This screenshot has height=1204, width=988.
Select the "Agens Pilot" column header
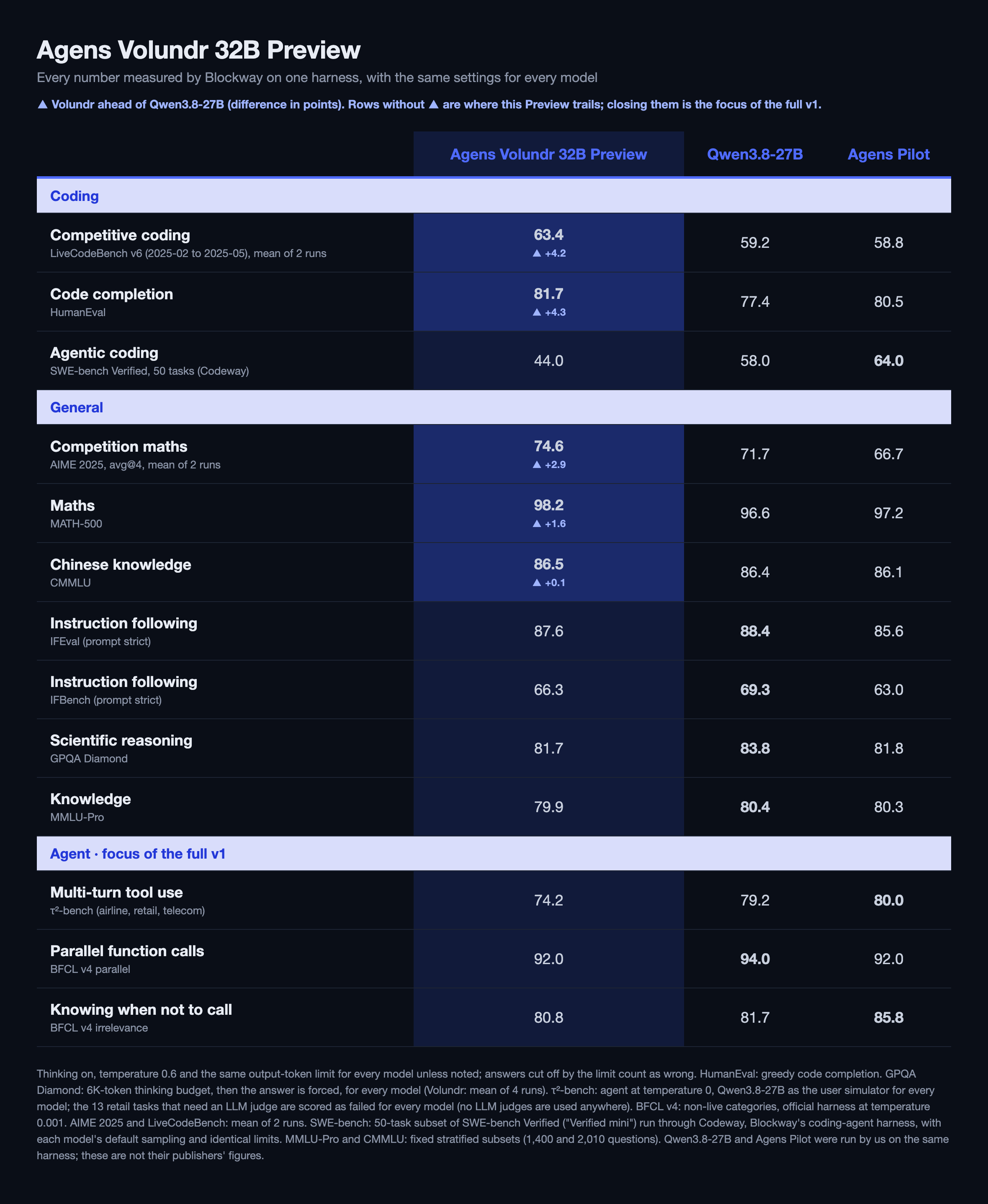(888, 154)
